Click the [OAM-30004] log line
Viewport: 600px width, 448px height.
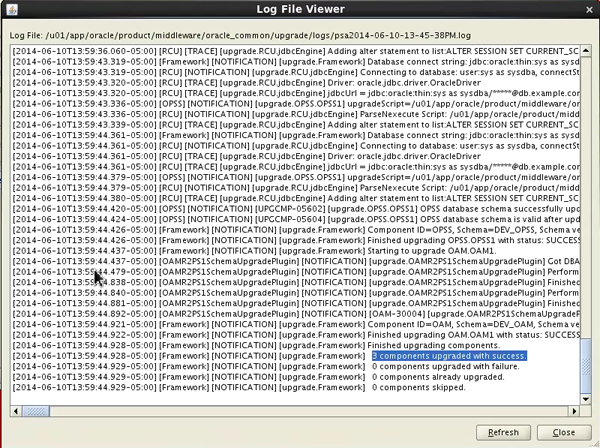pos(296,314)
